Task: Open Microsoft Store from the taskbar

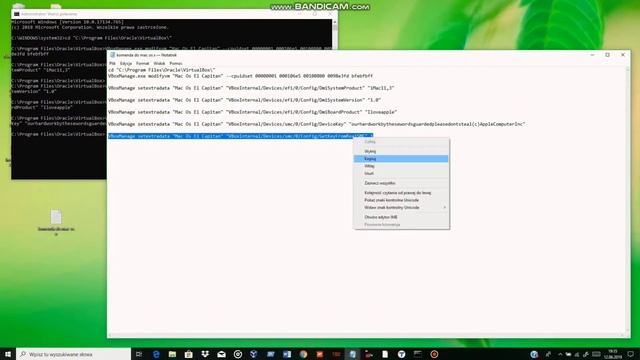Action: (189, 354)
